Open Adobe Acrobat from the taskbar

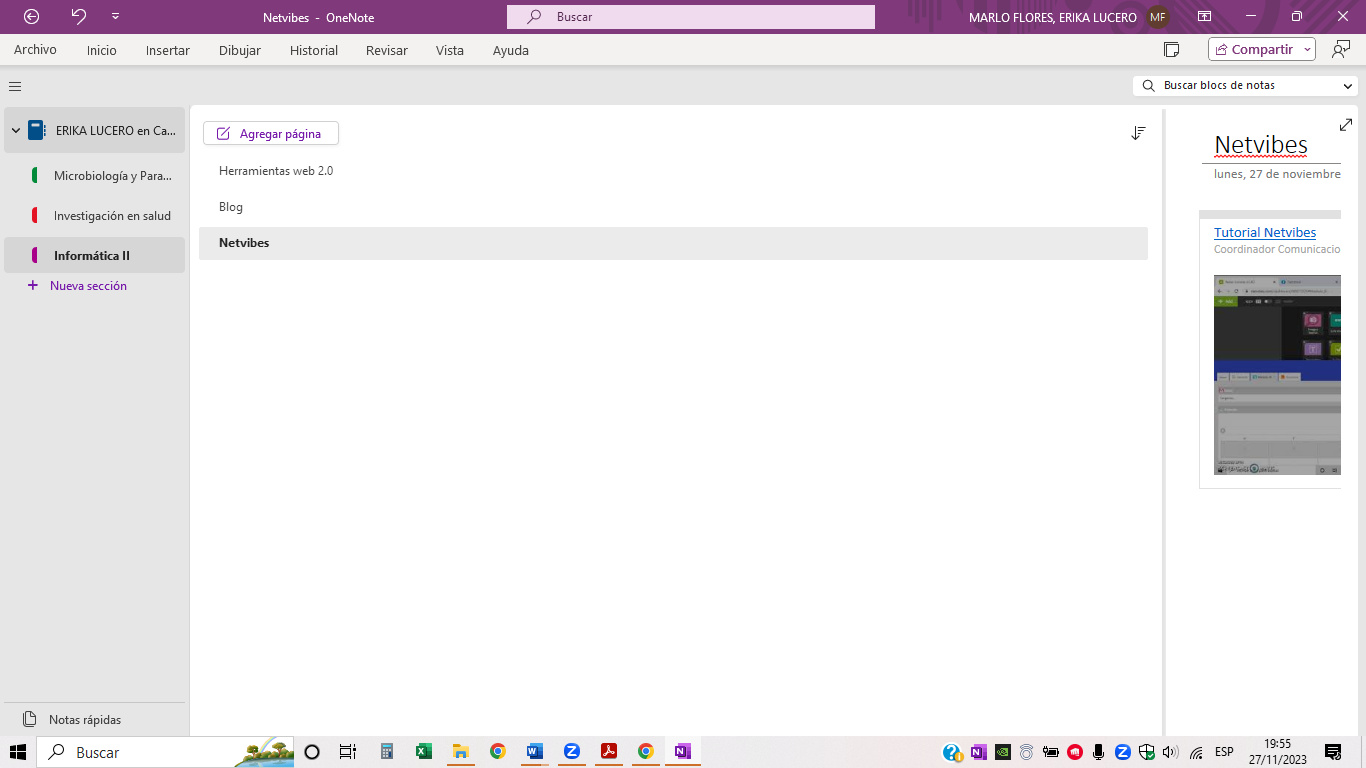608,752
